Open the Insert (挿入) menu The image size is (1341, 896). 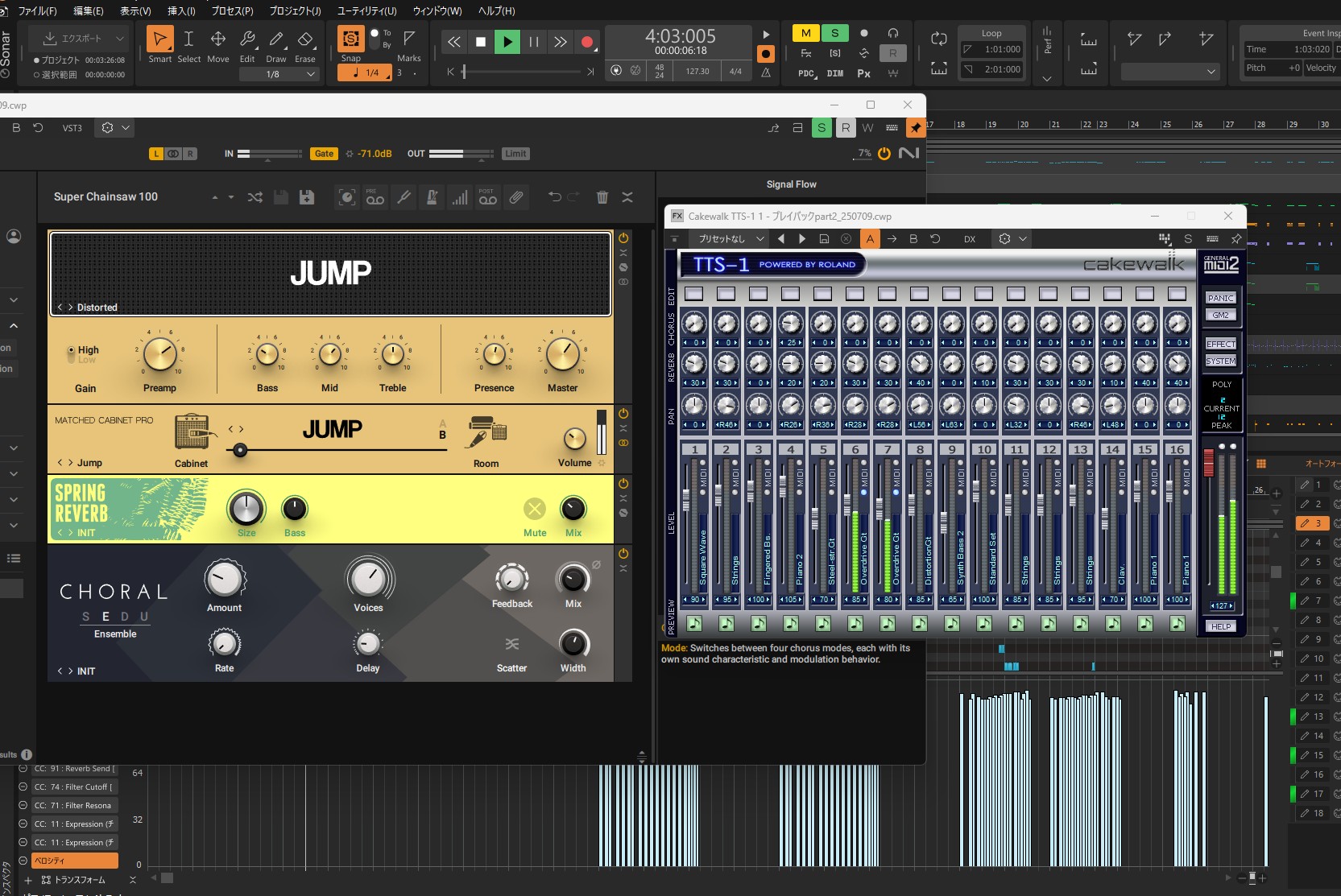pyautogui.click(x=181, y=10)
